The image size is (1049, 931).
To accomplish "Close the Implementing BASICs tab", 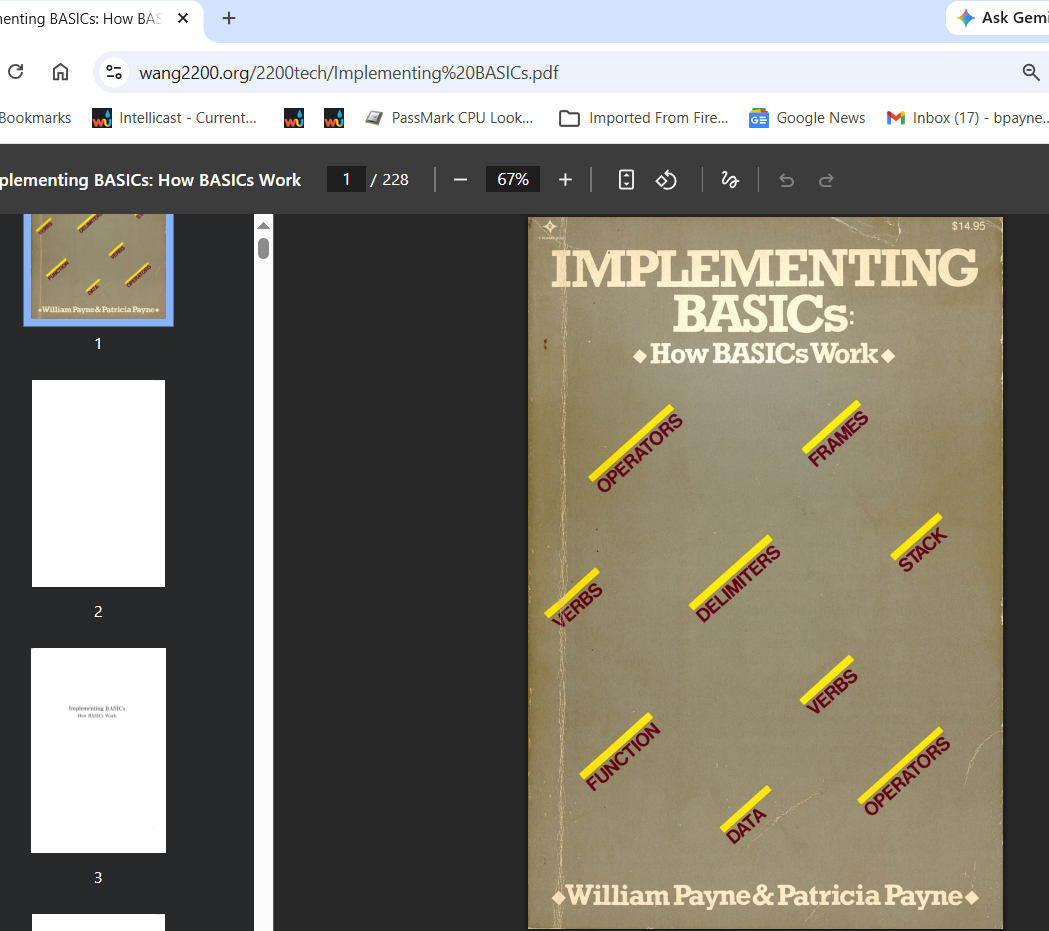I will (183, 18).
